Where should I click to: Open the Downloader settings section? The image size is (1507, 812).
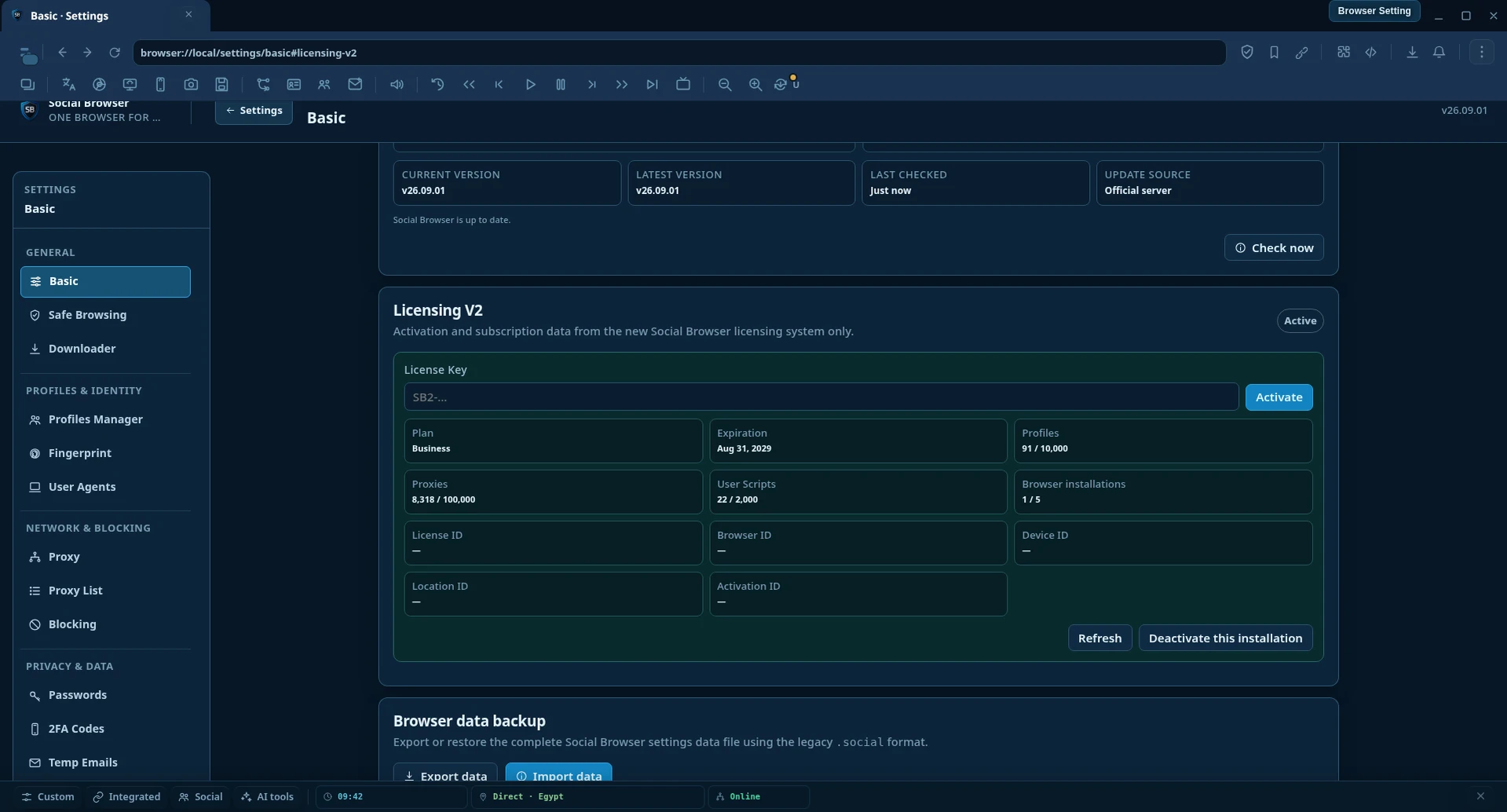tap(105, 349)
